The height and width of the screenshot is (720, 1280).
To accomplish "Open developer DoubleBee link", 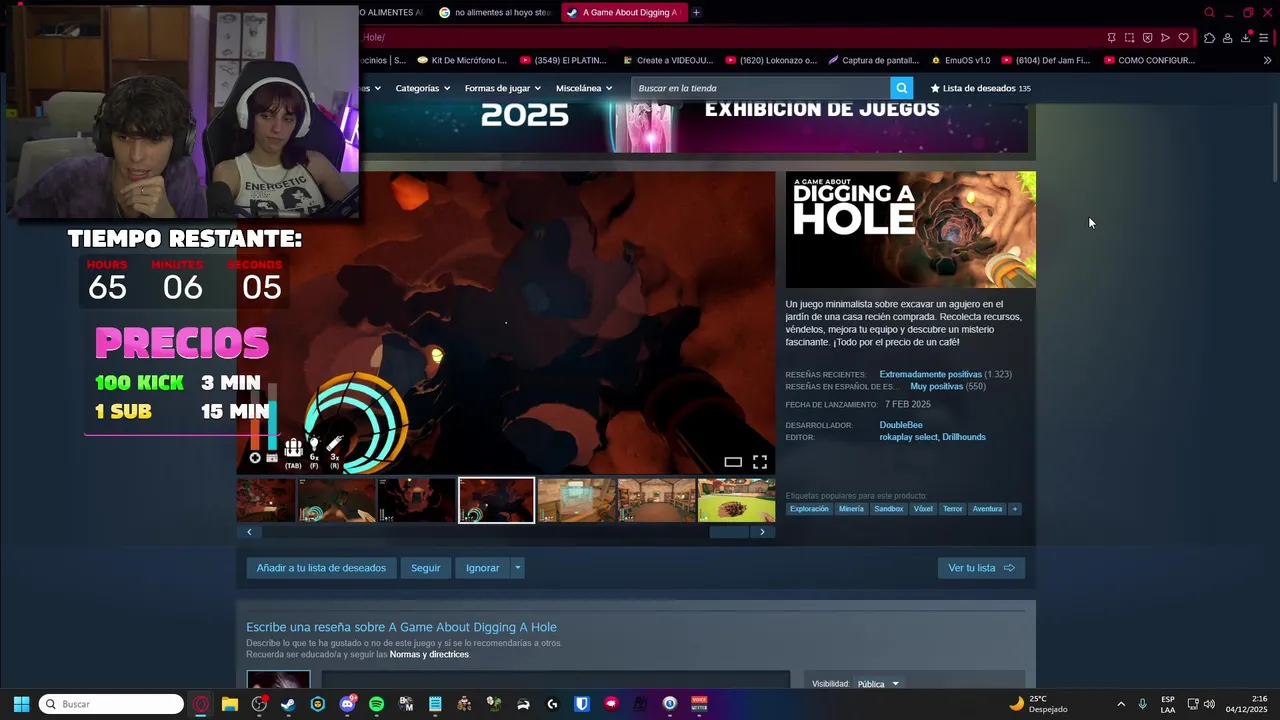I will [x=901, y=425].
